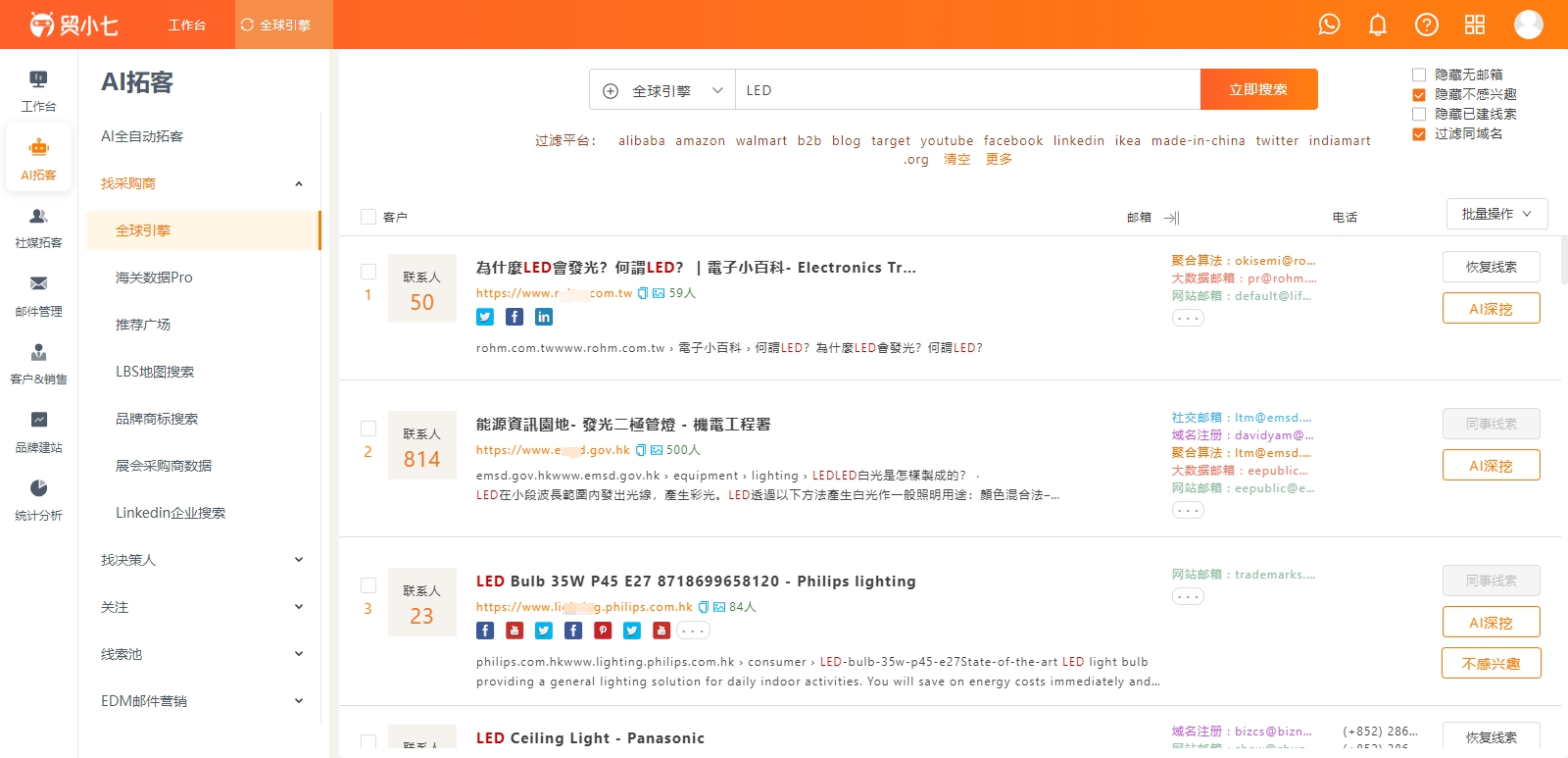This screenshot has height=758, width=1568.
Task: Click 恢复线索 for the rohm result
Action: tap(1491, 267)
